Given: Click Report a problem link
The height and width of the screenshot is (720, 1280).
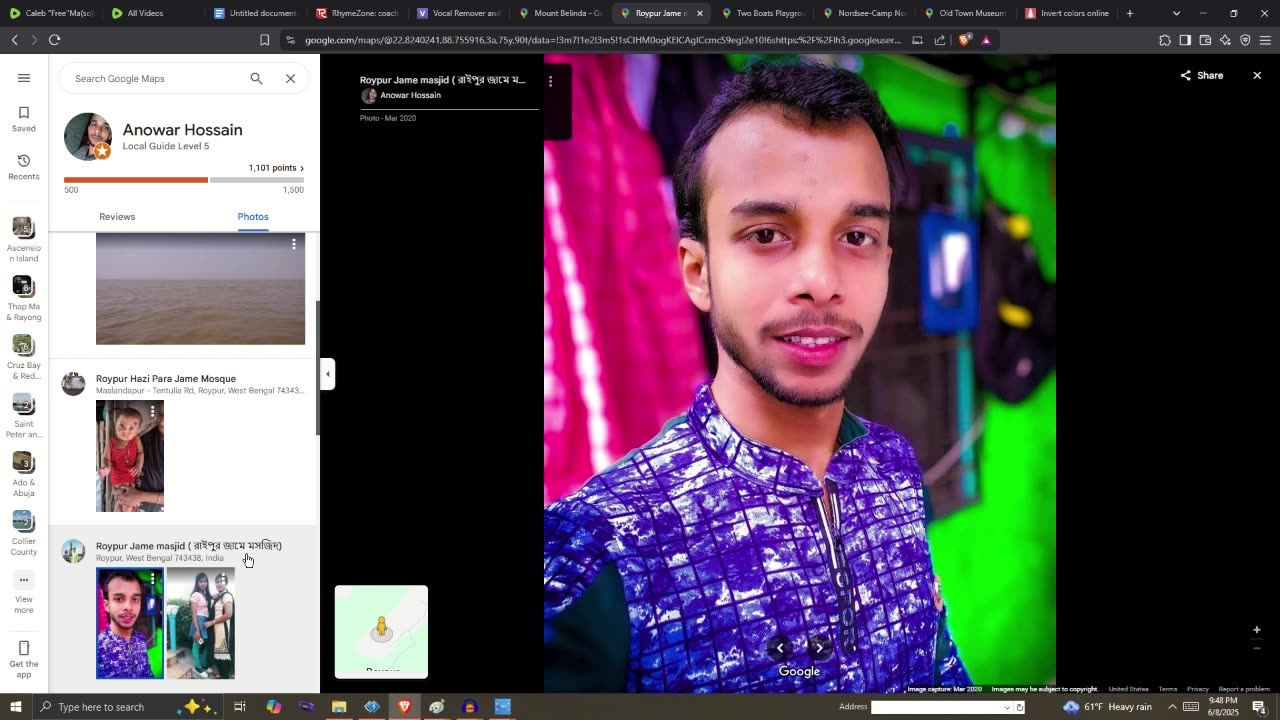Looking at the screenshot, I should pyautogui.click(x=1244, y=689).
